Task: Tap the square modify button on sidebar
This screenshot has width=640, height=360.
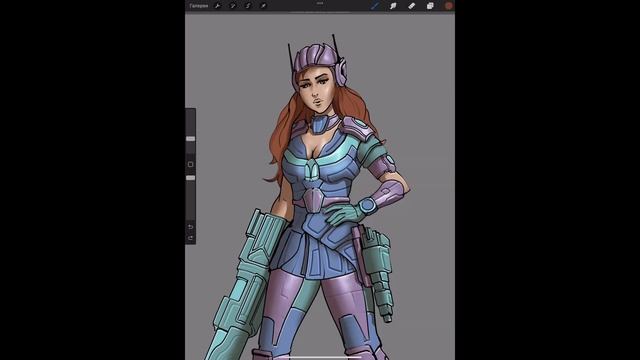Action: (x=191, y=164)
